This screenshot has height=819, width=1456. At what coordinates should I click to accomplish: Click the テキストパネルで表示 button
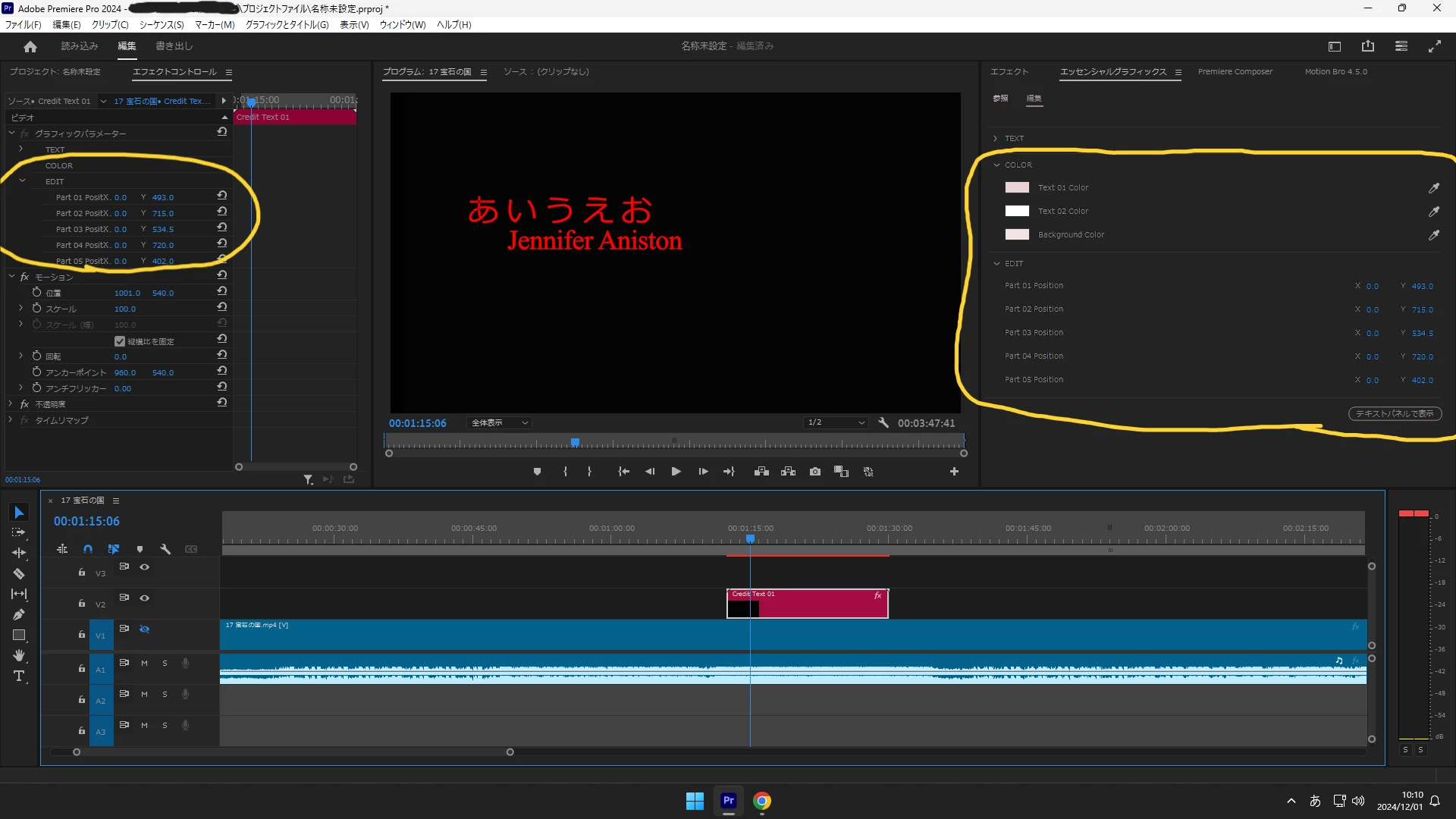(x=1395, y=414)
